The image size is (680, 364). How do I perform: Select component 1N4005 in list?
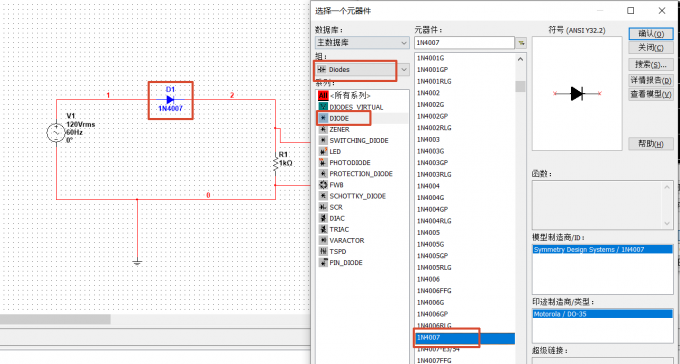tap(428, 233)
